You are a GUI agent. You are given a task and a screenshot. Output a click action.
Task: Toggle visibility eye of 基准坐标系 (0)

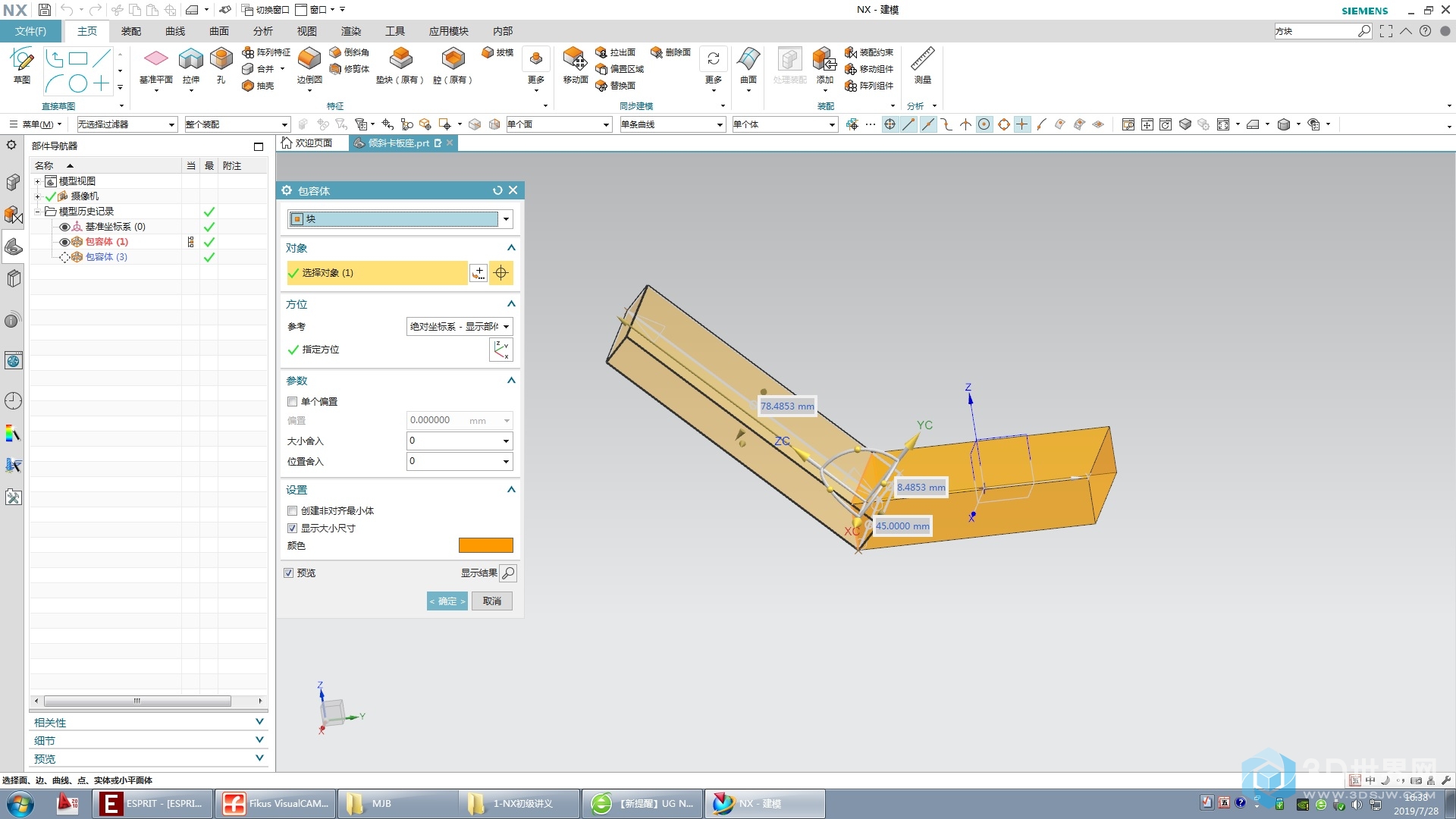click(x=64, y=227)
